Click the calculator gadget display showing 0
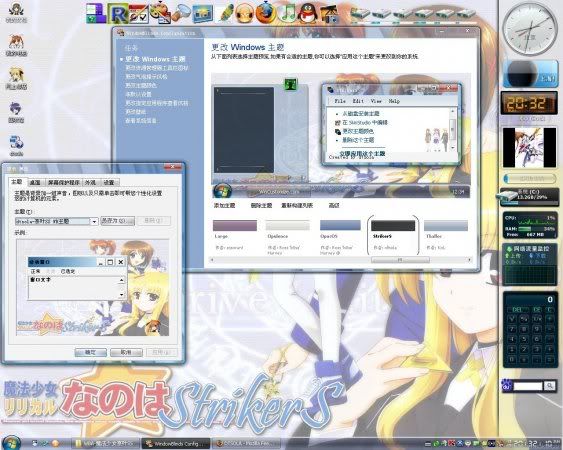 tap(530, 300)
